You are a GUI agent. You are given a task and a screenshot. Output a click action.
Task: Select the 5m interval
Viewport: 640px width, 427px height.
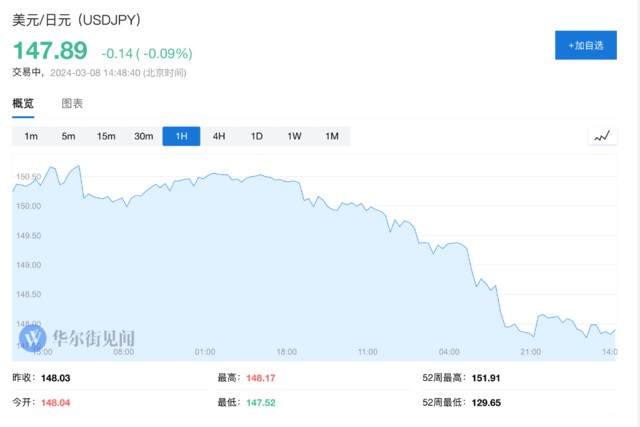68,136
